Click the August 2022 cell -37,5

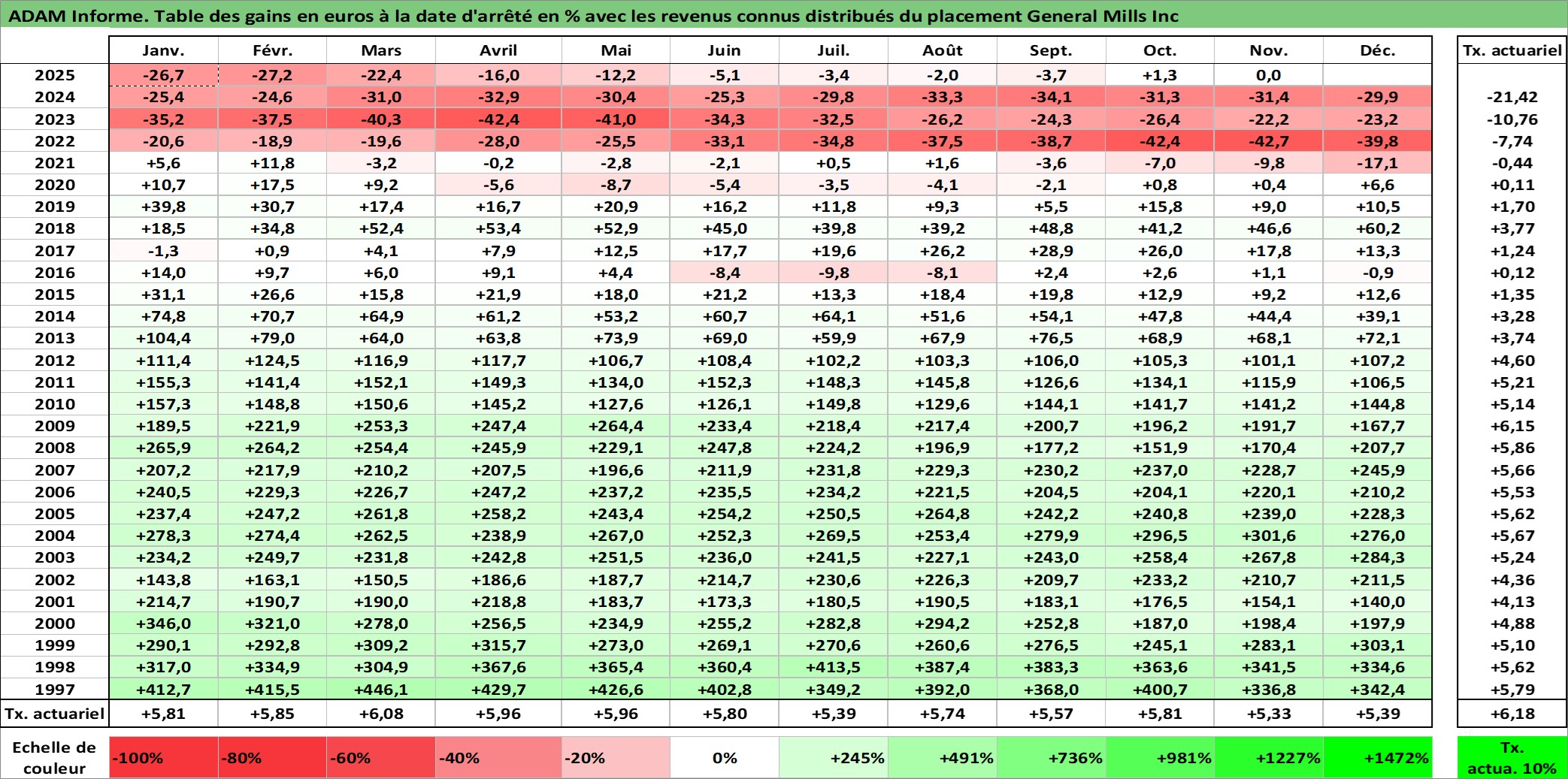(x=943, y=141)
